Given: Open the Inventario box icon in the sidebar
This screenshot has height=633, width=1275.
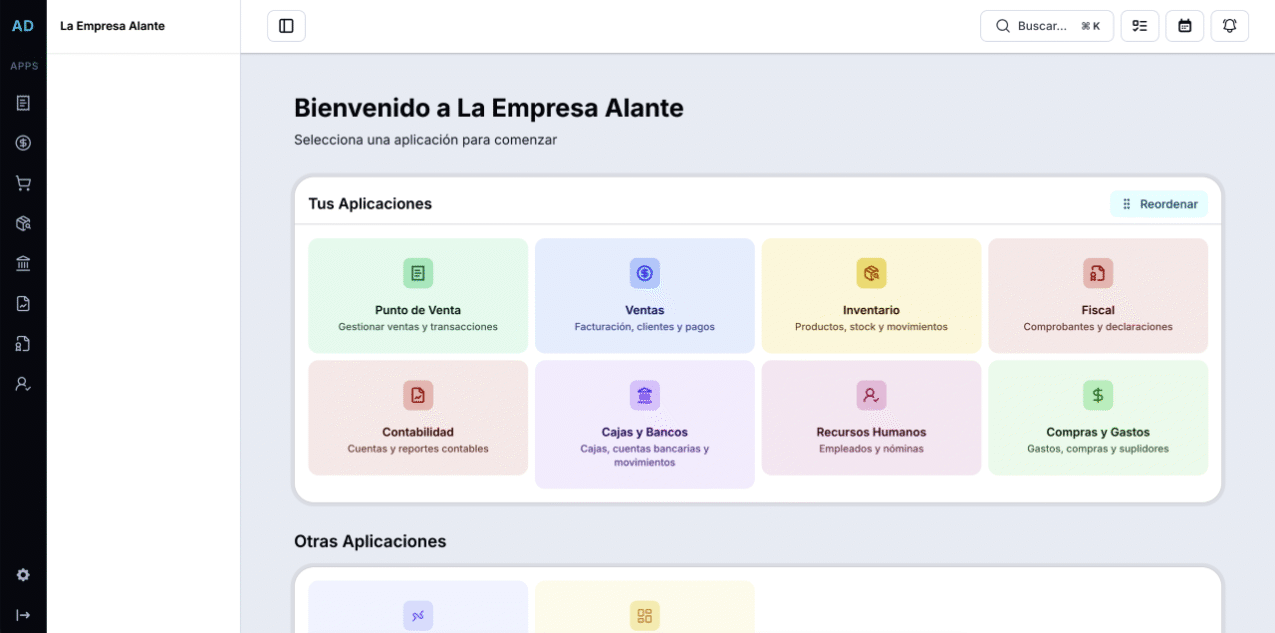Looking at the screenshot, I should pos(22,222).
